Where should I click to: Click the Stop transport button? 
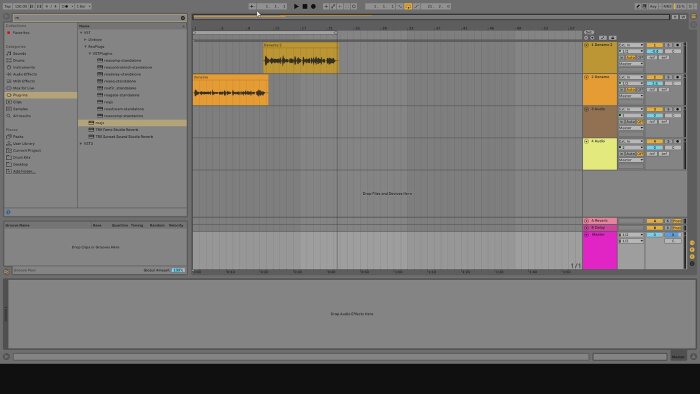[x=305, y=6]
